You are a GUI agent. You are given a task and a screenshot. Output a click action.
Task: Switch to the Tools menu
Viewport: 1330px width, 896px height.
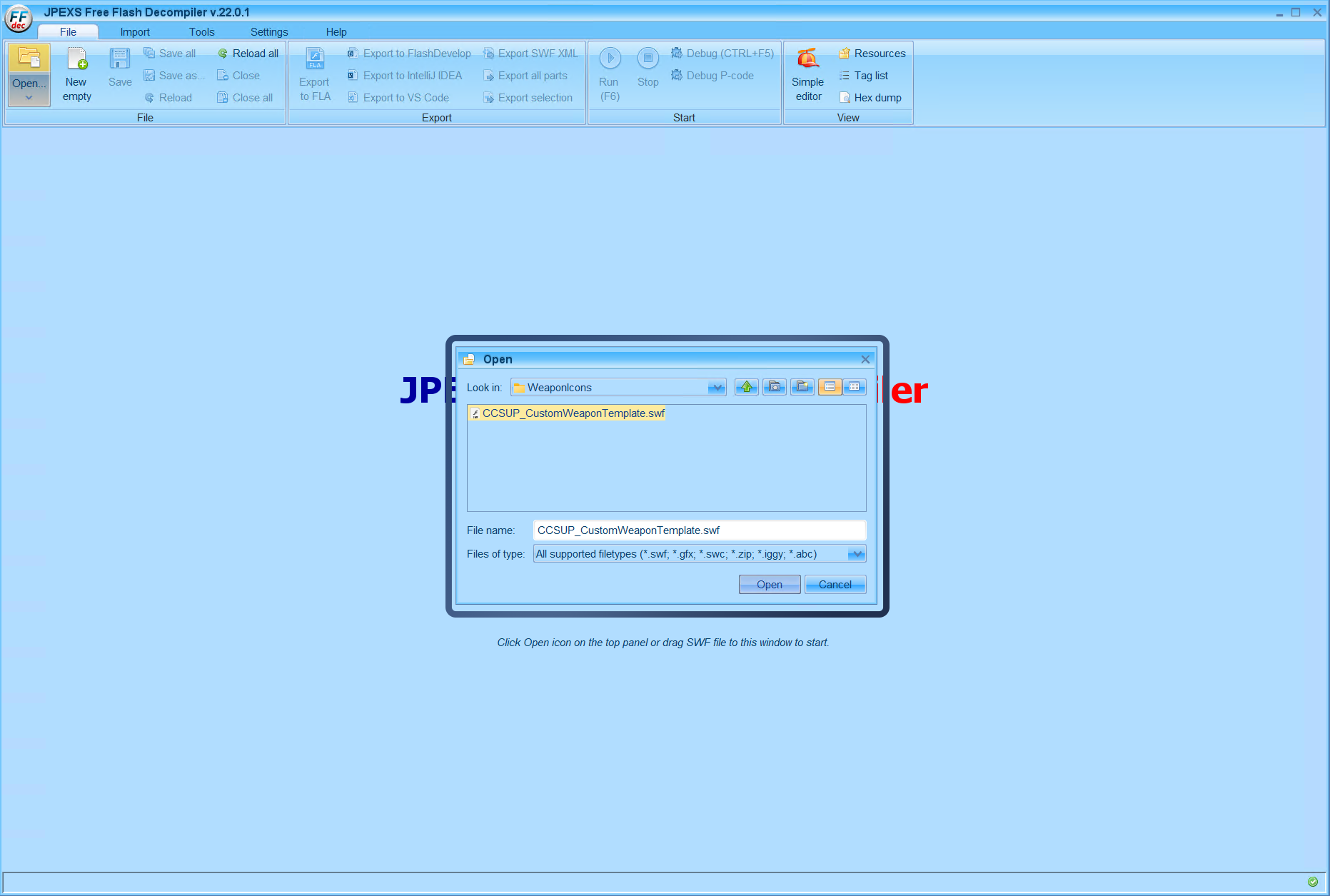(x=201, y=31)
